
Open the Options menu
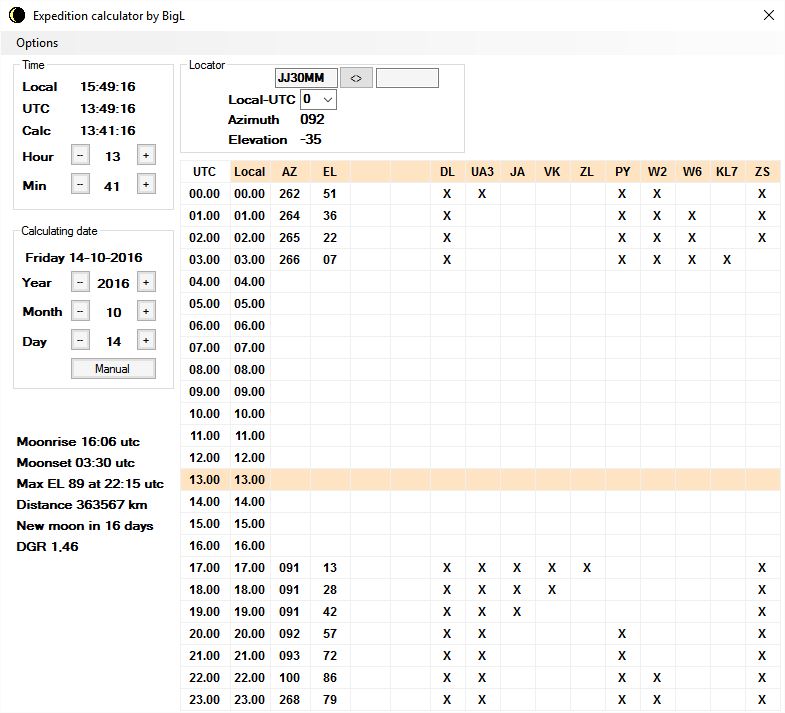pos(37,43)
